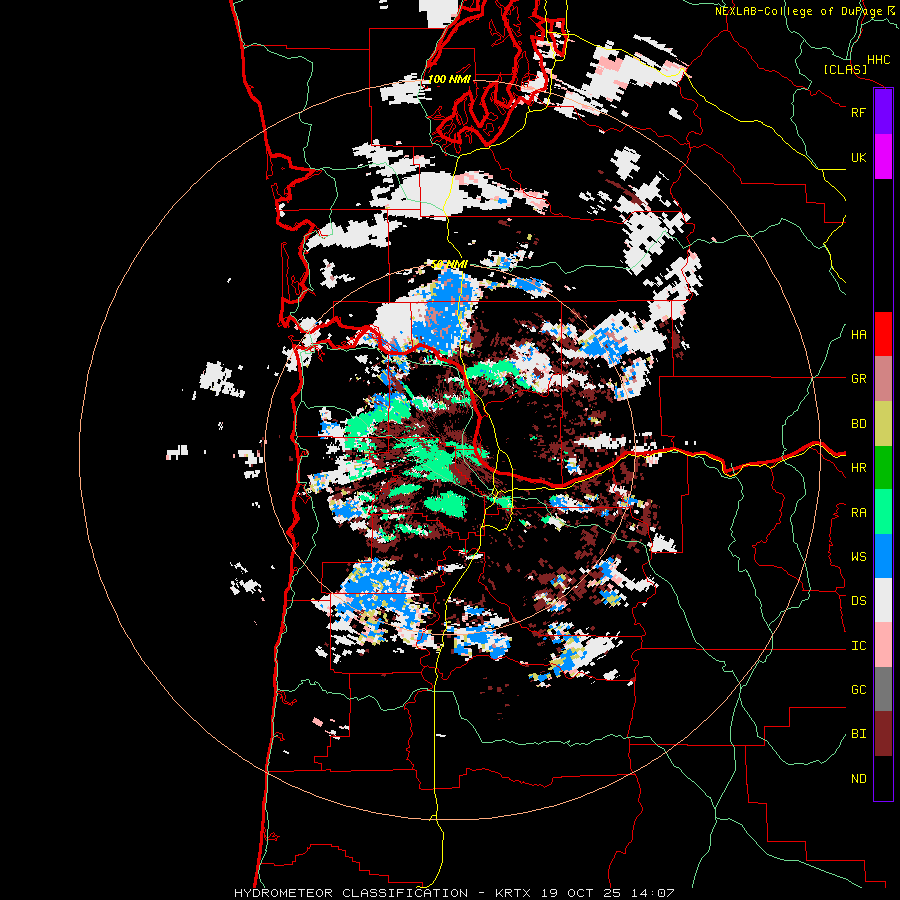Click the HR dark green legend swatch
The image size is (900, 900).
point(883,468)
